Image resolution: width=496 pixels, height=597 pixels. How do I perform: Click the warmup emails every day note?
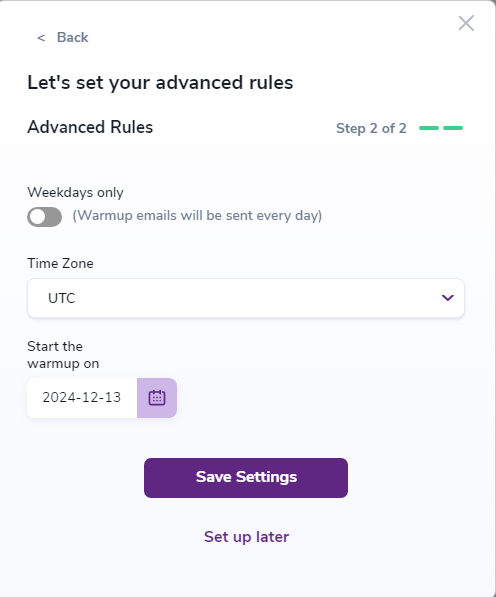[x=197, y=215]
